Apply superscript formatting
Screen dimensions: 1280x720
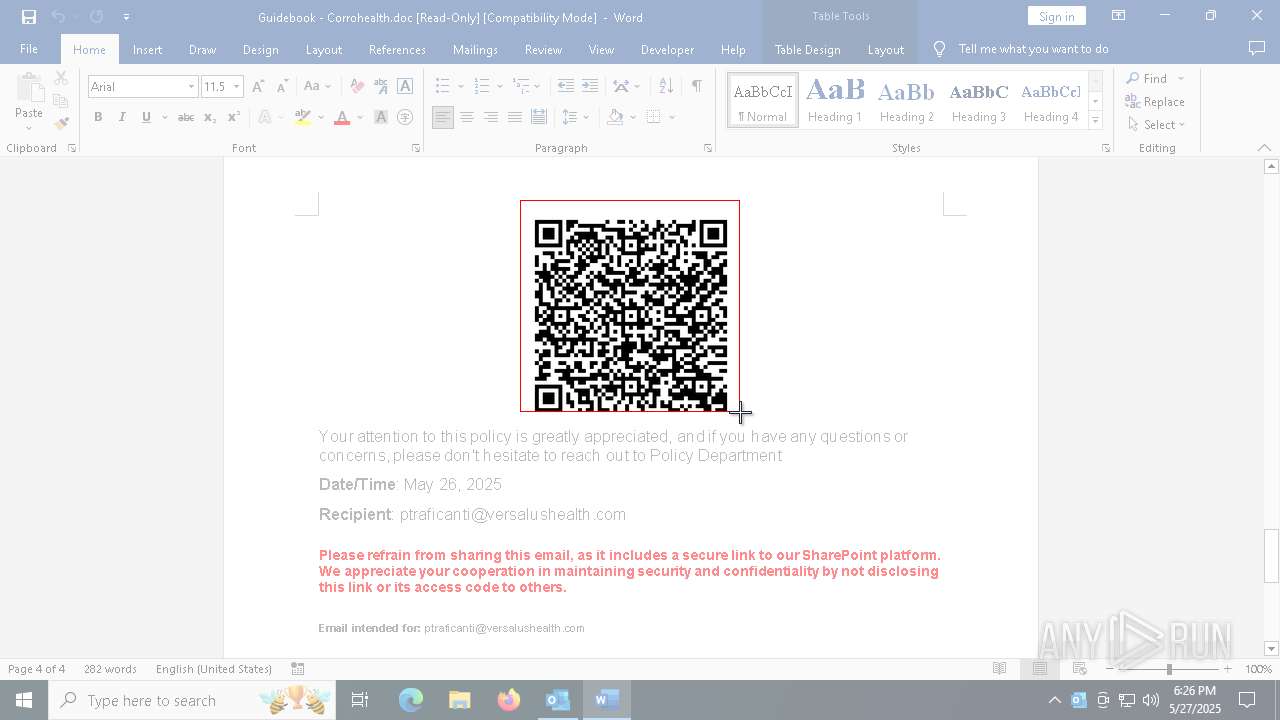pos(233,117)
